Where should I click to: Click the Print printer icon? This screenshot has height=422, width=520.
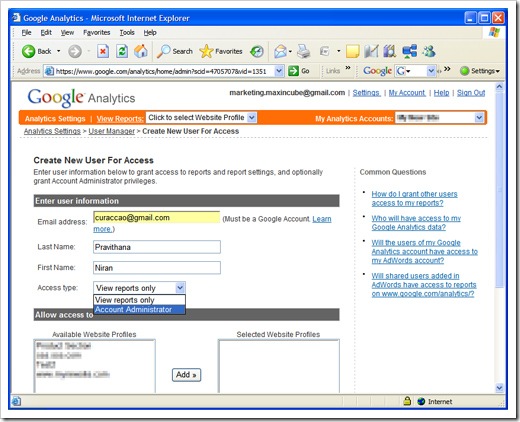coord(304,51)
